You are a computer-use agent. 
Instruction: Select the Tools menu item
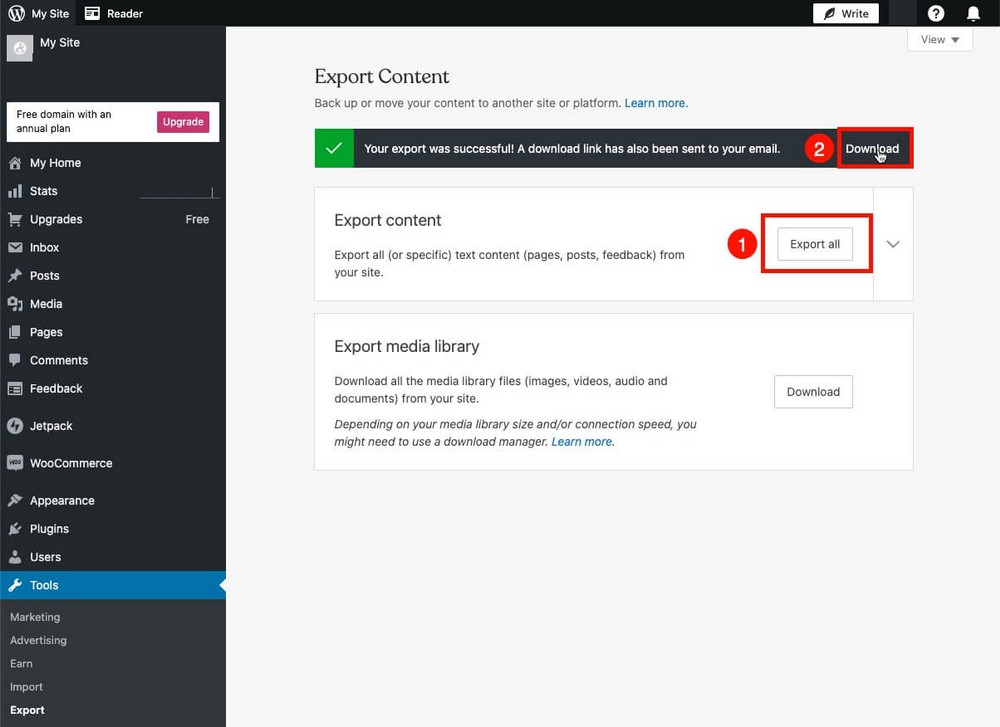click(x=113, y=585)
